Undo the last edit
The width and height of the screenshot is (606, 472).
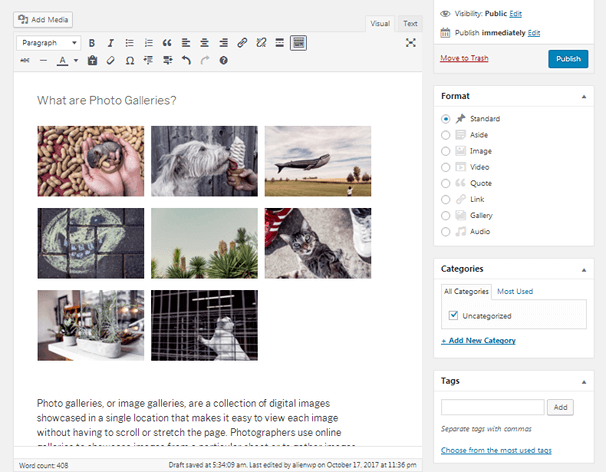pyautogui.click(x=186, y=61)
